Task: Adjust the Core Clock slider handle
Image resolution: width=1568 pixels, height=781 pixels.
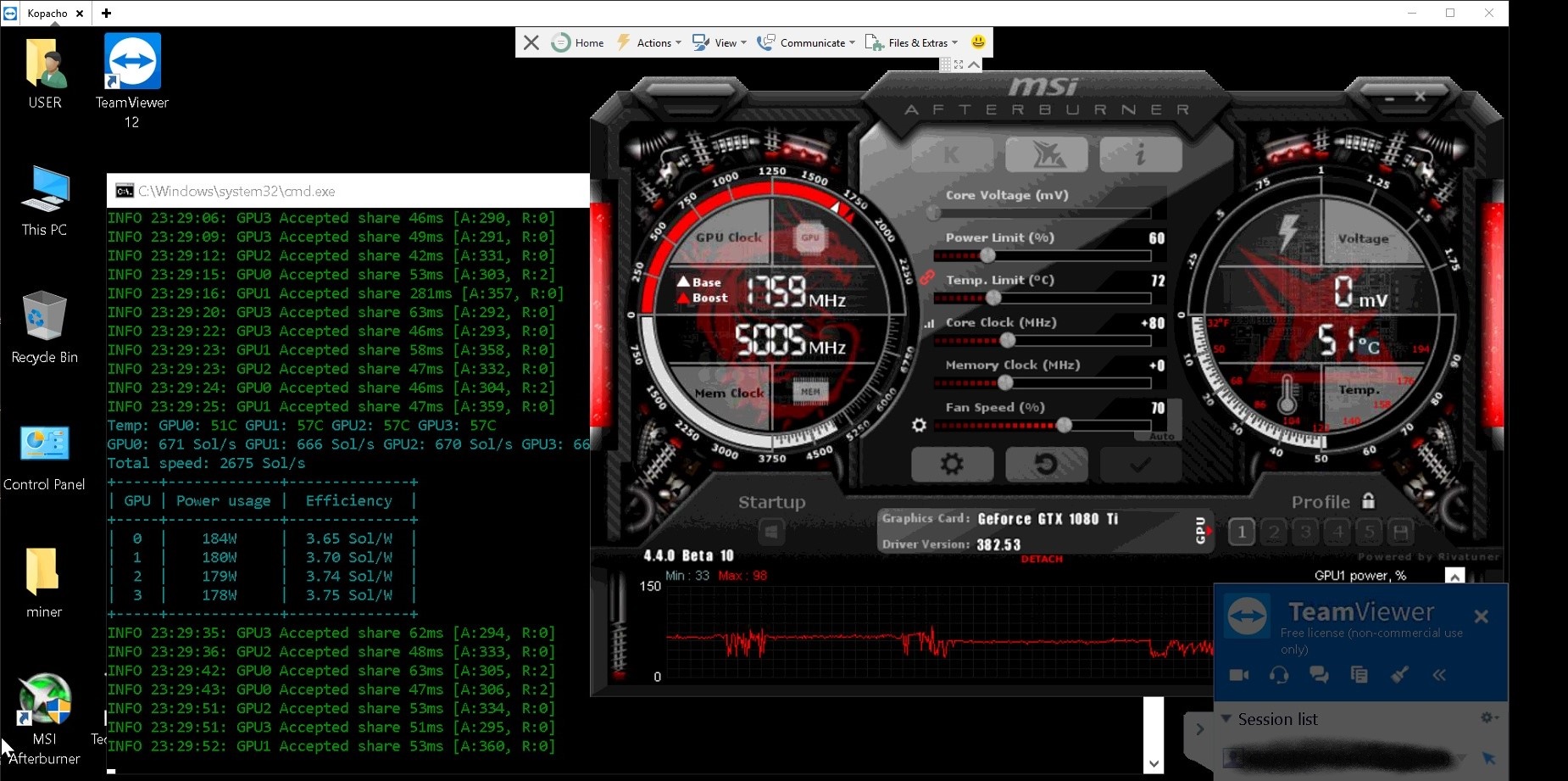Action: tap(1008, 340)
